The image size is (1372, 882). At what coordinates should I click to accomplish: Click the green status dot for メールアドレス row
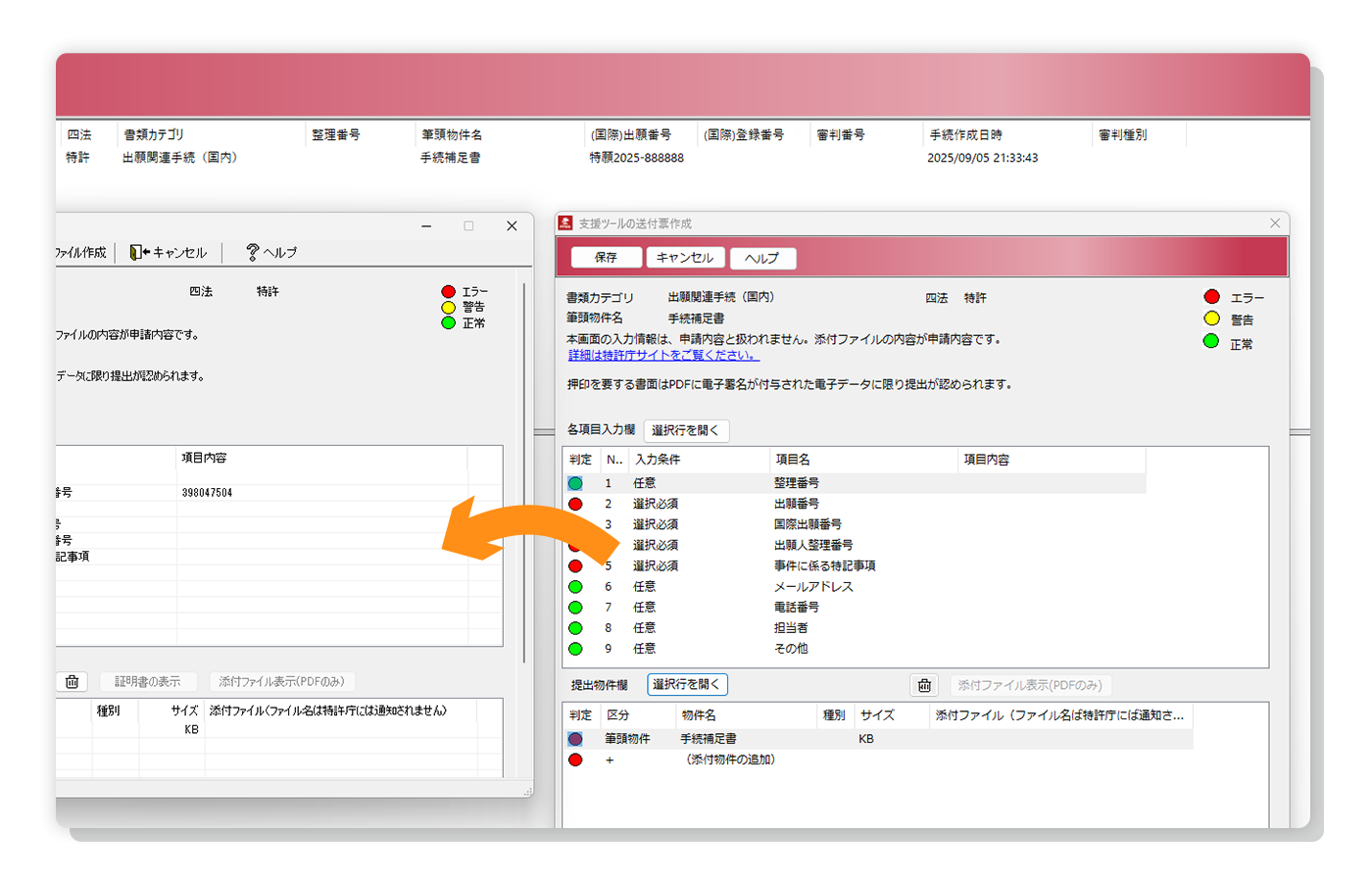tap(575, 586)
